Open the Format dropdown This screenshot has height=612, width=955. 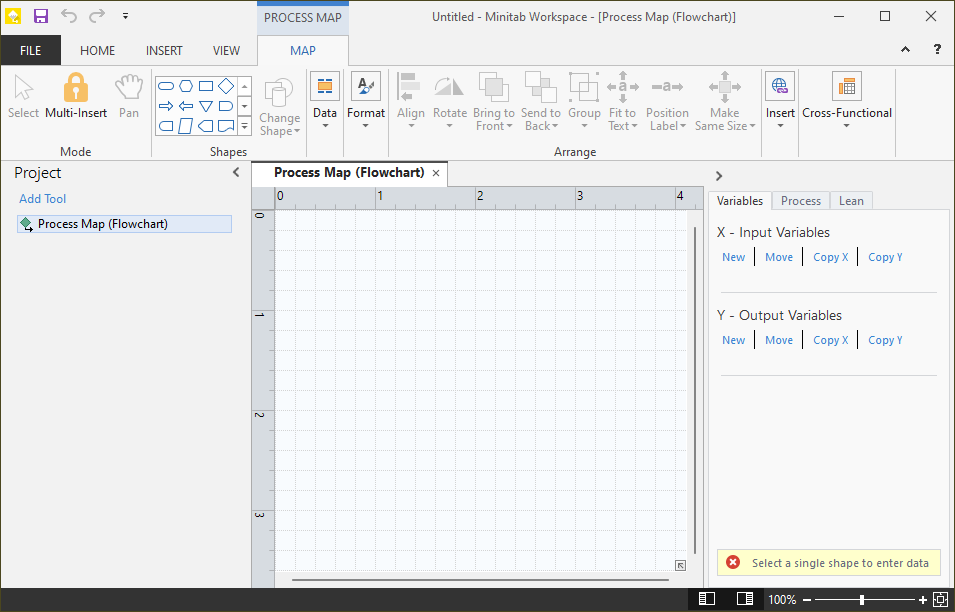tap(365, 100)
